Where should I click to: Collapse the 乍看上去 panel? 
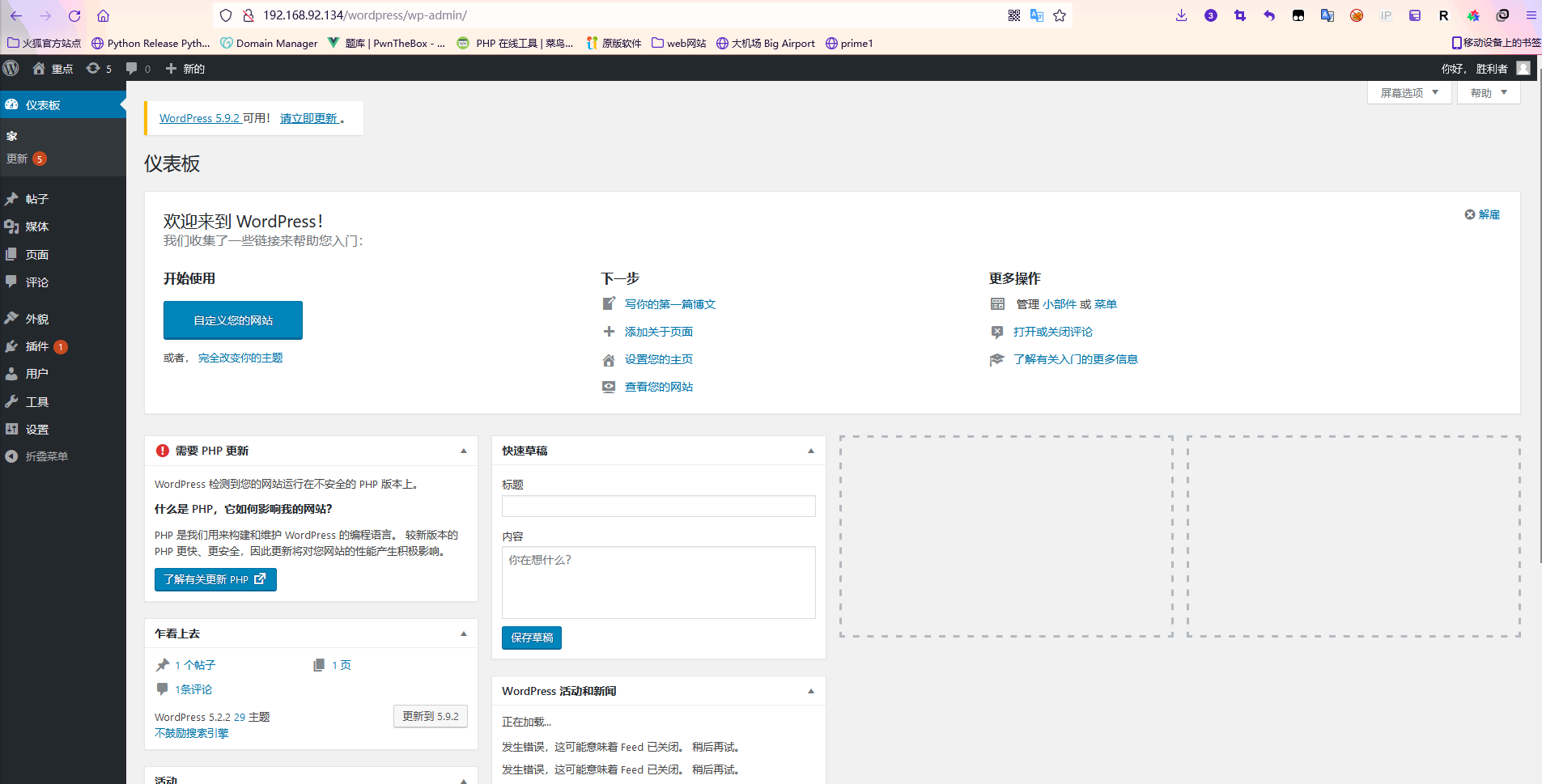pos(464,634)
